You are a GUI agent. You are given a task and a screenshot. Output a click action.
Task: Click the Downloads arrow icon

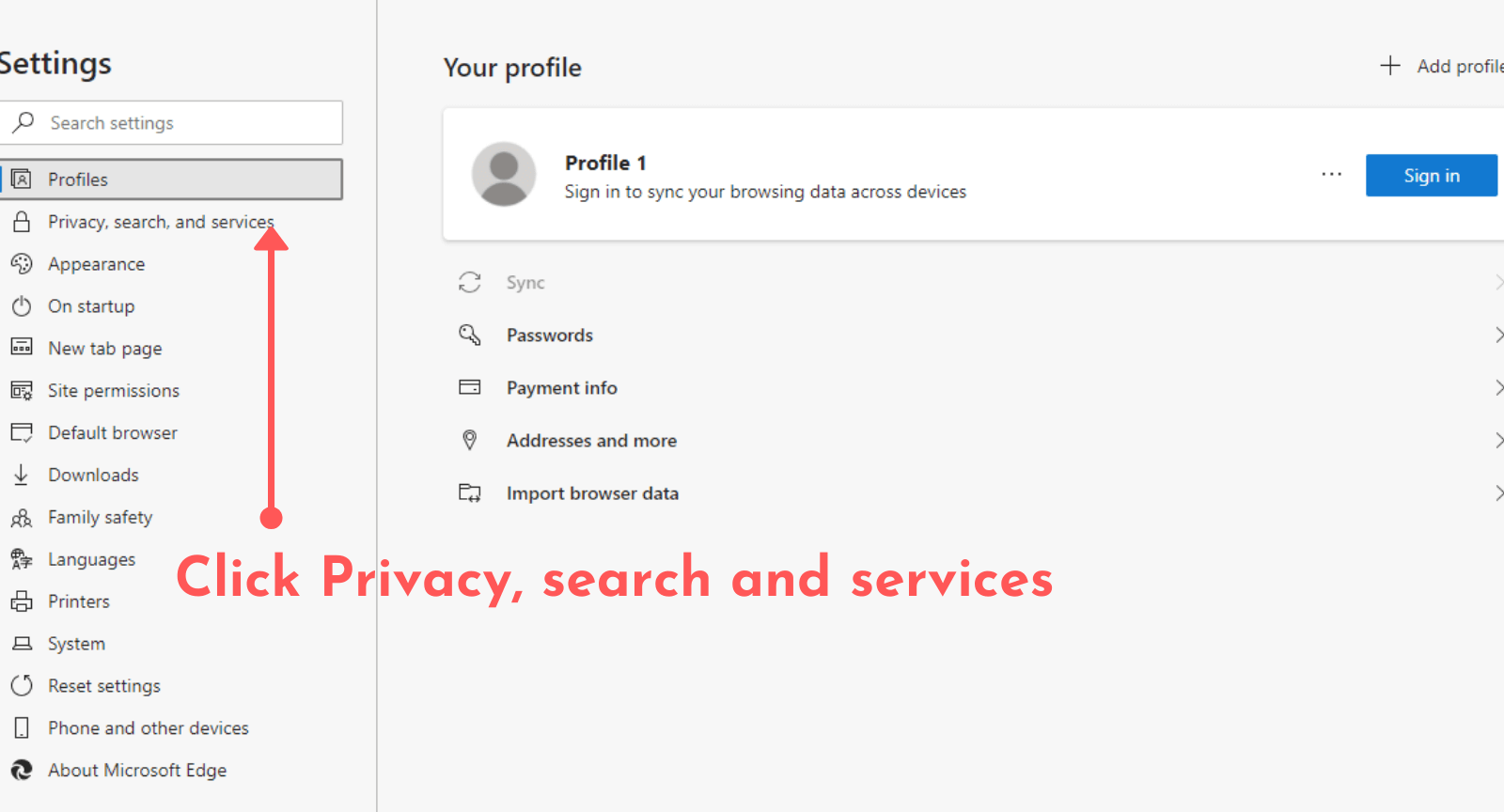click(x=22, y=475)
